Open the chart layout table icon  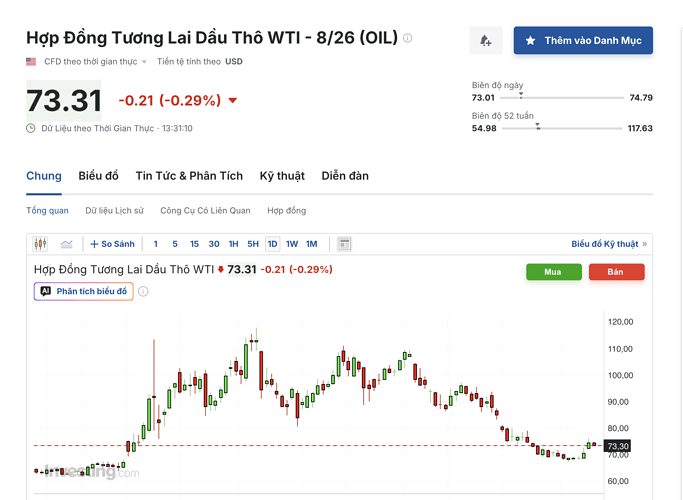344,244
